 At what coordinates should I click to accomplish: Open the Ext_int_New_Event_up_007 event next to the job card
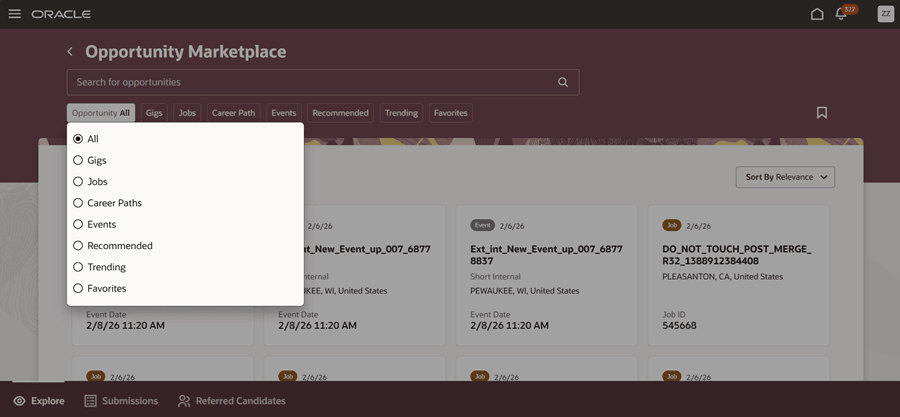point(546,255)
